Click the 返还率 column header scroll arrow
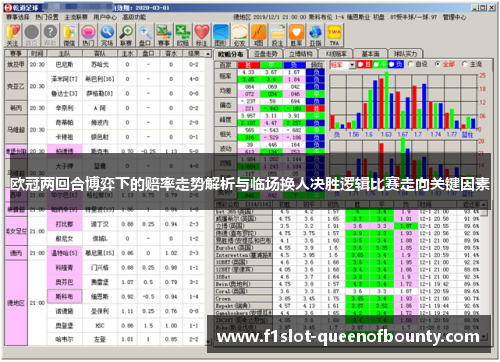 (x=483, y=204)
